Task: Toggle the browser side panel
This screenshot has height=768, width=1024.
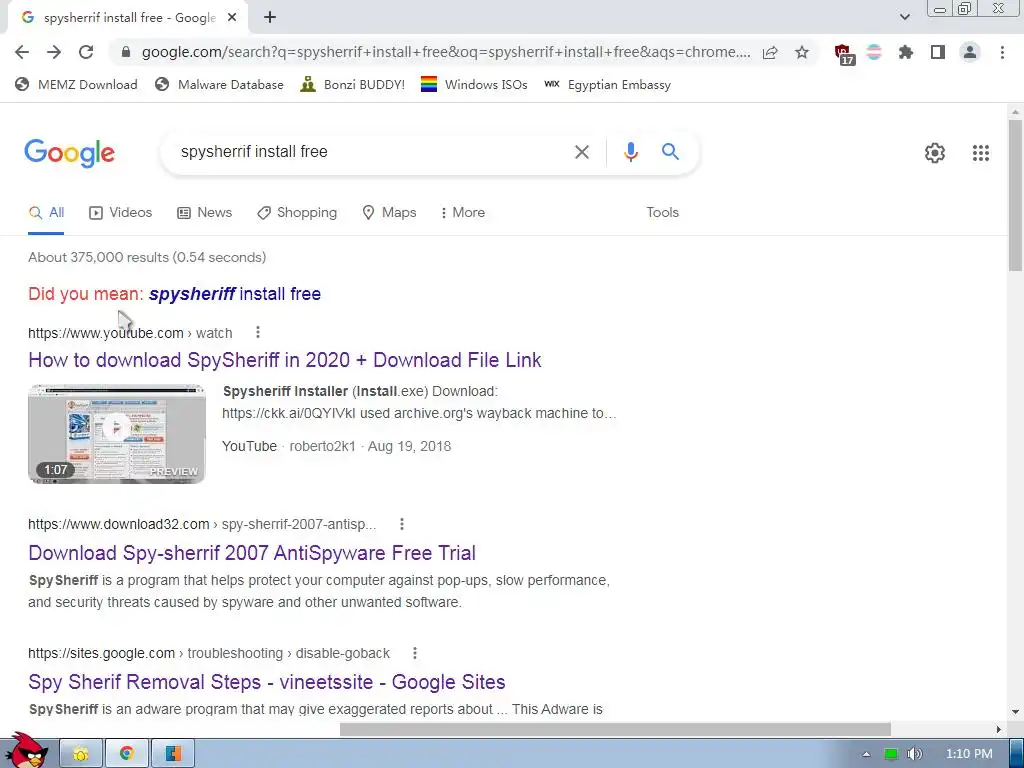Action: [x=938, y=52]
